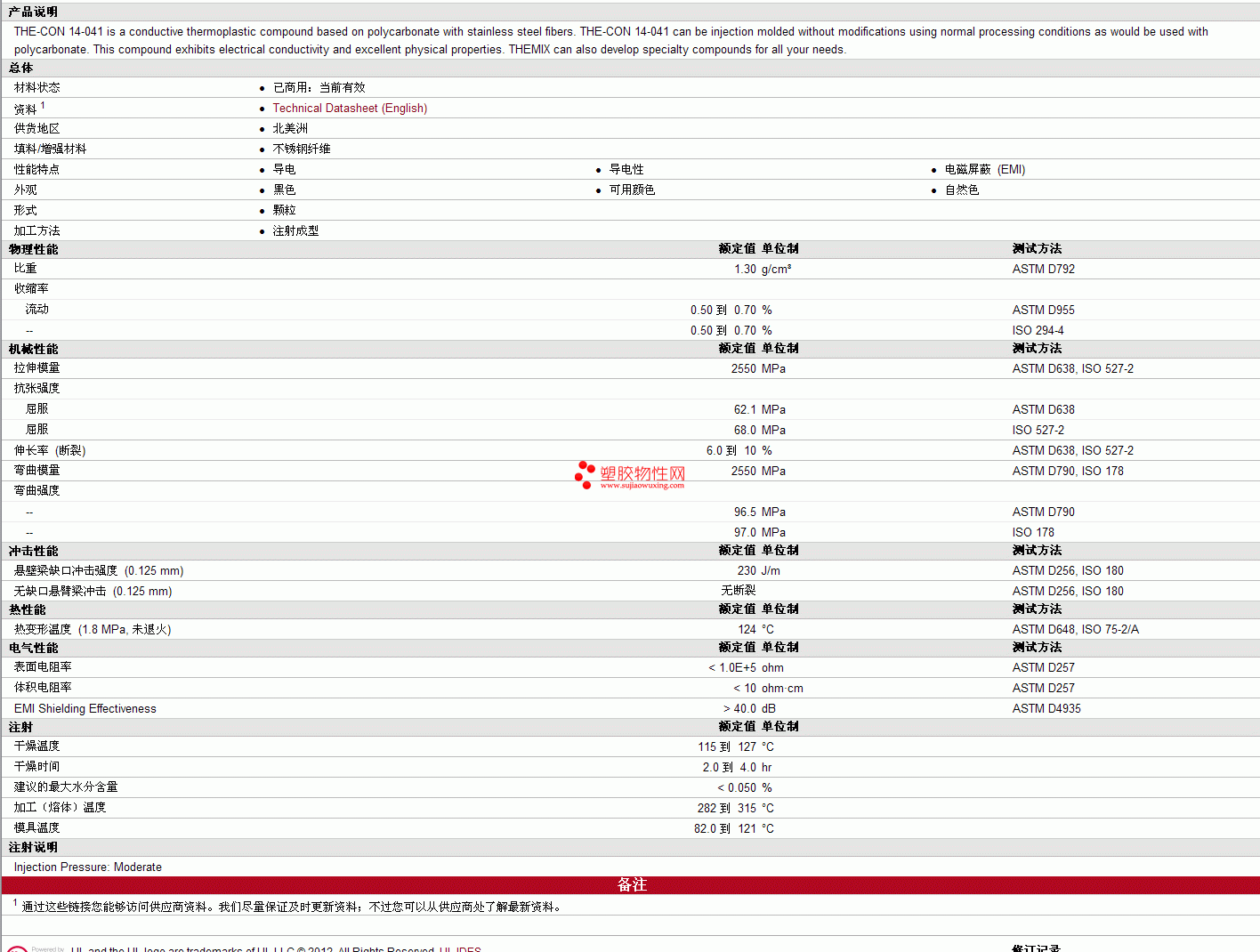1260x952 pixels.
Task: Click the 97.0 MPa flexural strength value
Action: coord(760,532)
